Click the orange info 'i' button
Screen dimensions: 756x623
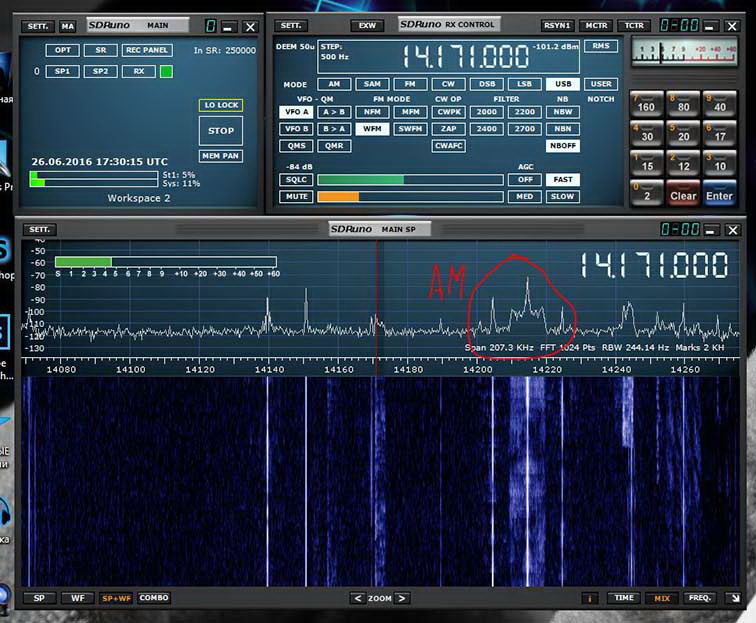pyautogui.click(x=590, y=598)
